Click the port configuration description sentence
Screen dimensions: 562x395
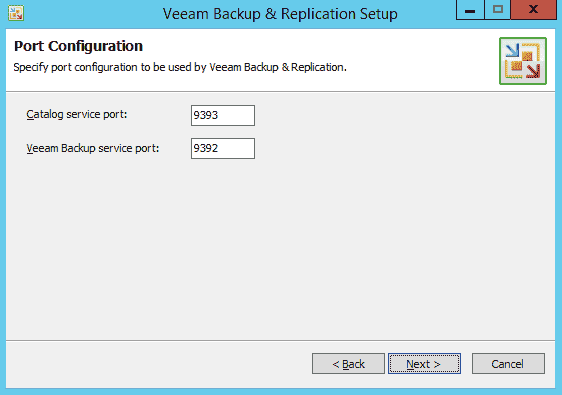pos(180,67)
